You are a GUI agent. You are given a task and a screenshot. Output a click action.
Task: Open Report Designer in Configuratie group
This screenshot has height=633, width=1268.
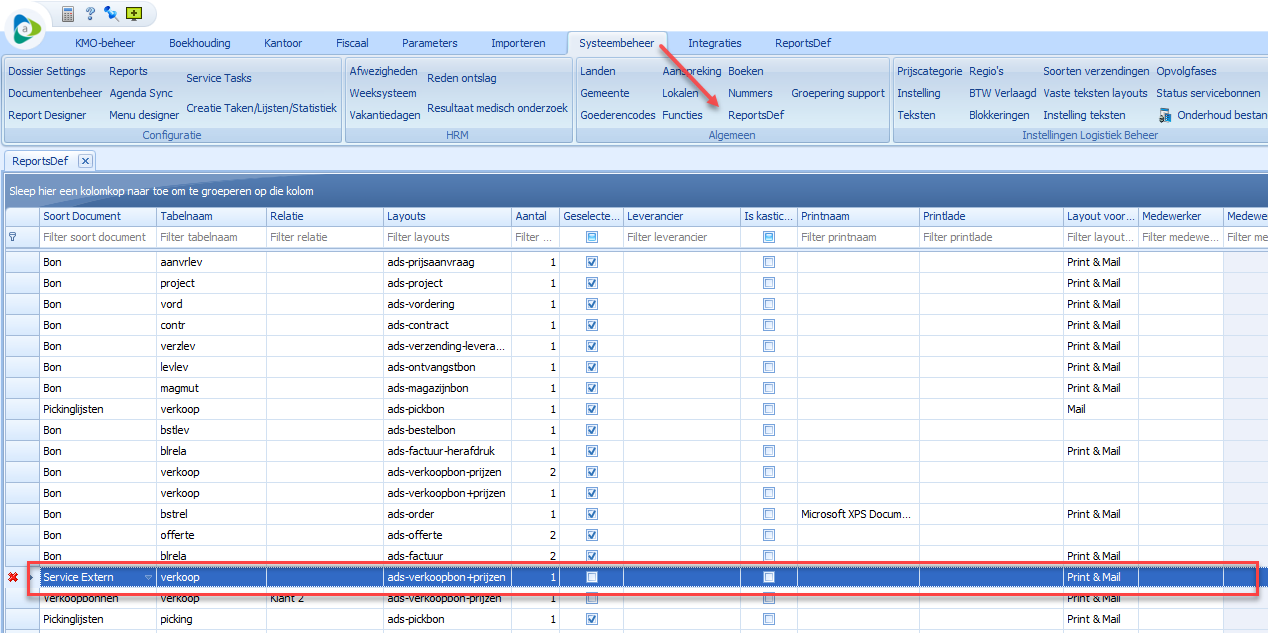47,115
